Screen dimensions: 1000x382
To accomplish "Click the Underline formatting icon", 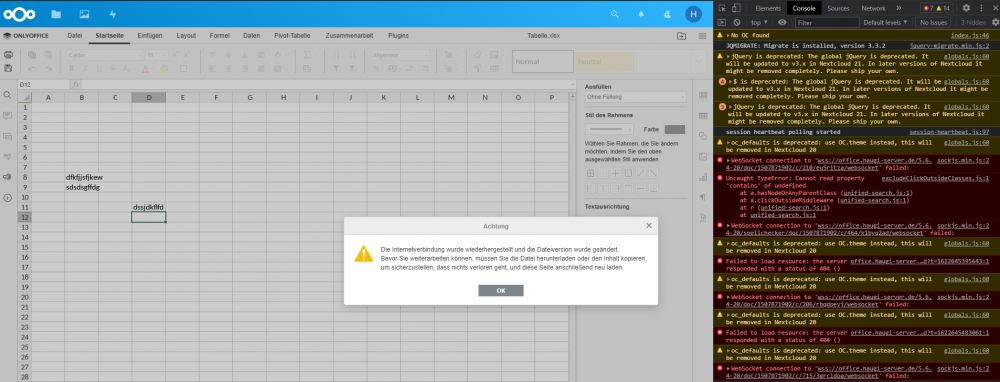I will [x=99, y=68].
